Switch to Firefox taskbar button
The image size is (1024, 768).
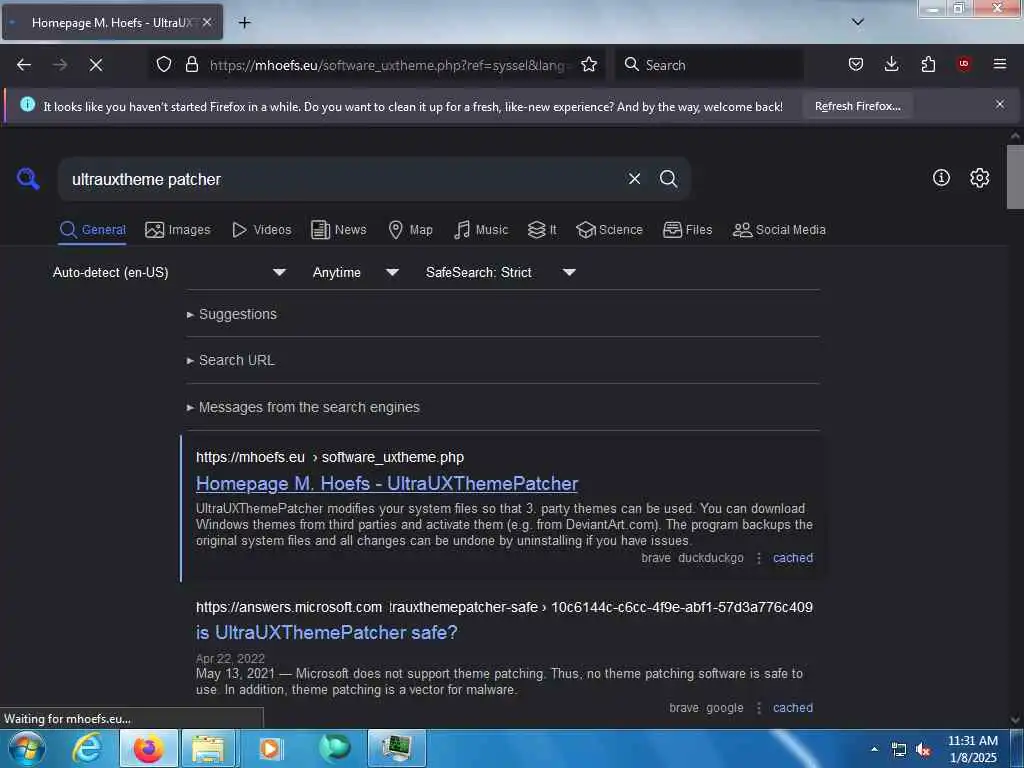pyautogui.click(x=148, y=748)
